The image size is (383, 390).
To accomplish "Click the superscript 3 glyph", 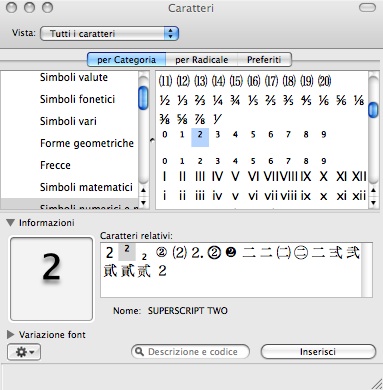I will [x=218, y=135].
